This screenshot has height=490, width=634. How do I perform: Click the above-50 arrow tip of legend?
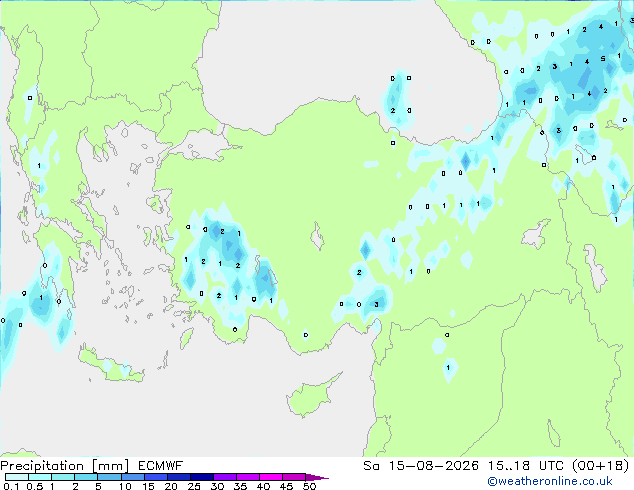pos(317,477)
